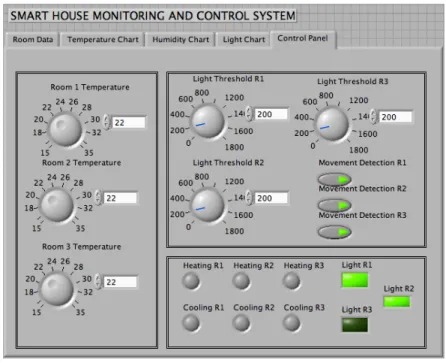Click the Light Threshold R3 knob
The width and height of the screenshot is (446, 363).
coord(332,124)
